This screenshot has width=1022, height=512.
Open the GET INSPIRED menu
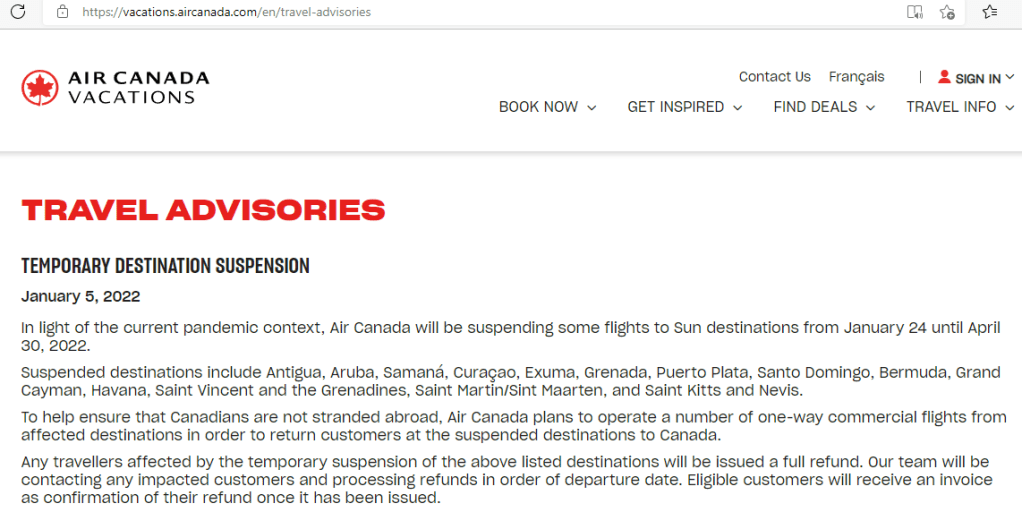676,107
